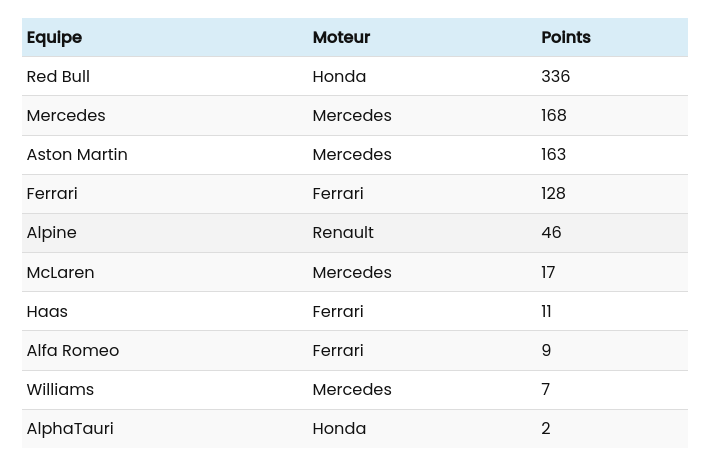
Task: Select the Alpine team cell
Action: point(51,232)
